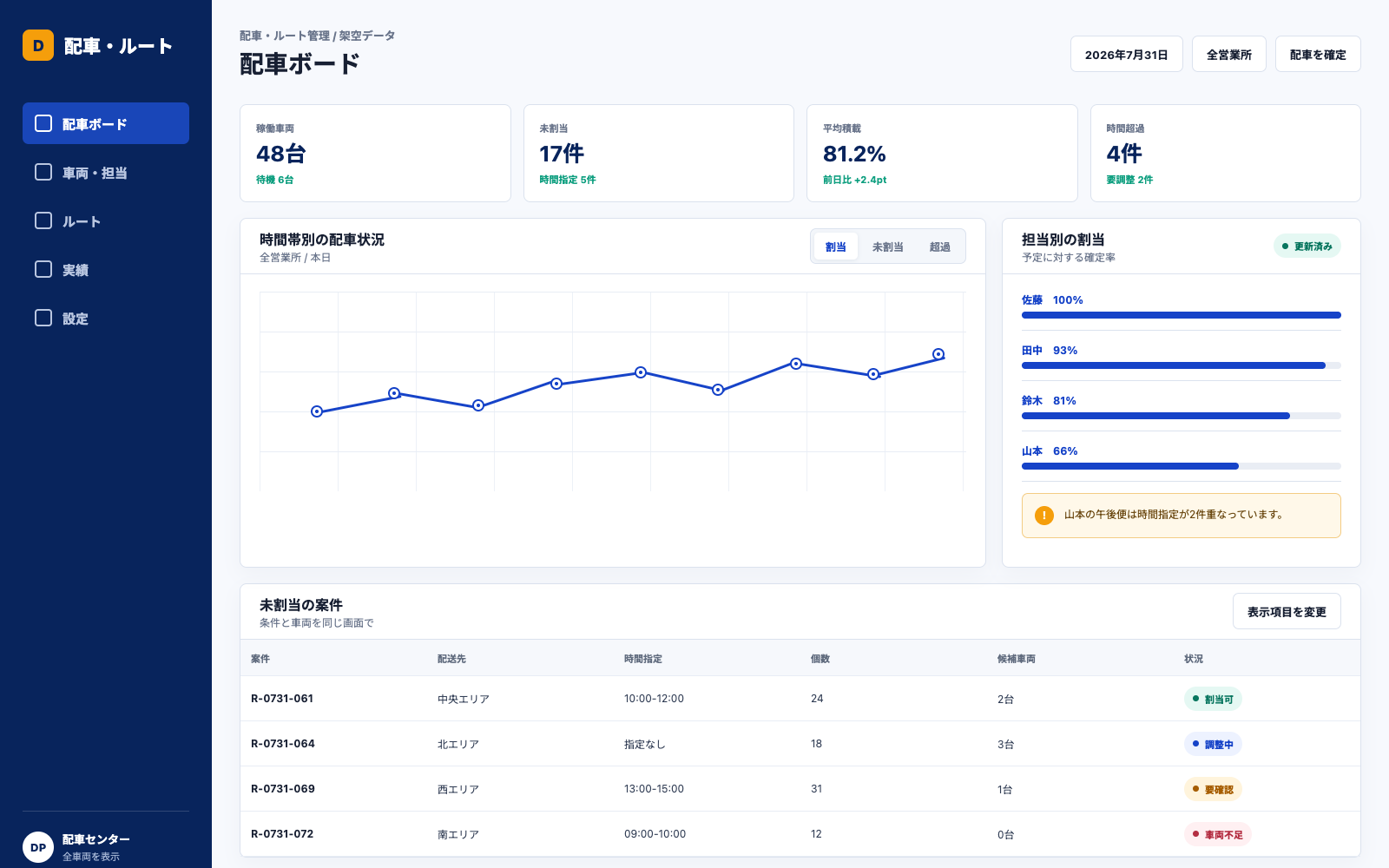Open the 2026年7月31日 date picker

coord(1127,54)
